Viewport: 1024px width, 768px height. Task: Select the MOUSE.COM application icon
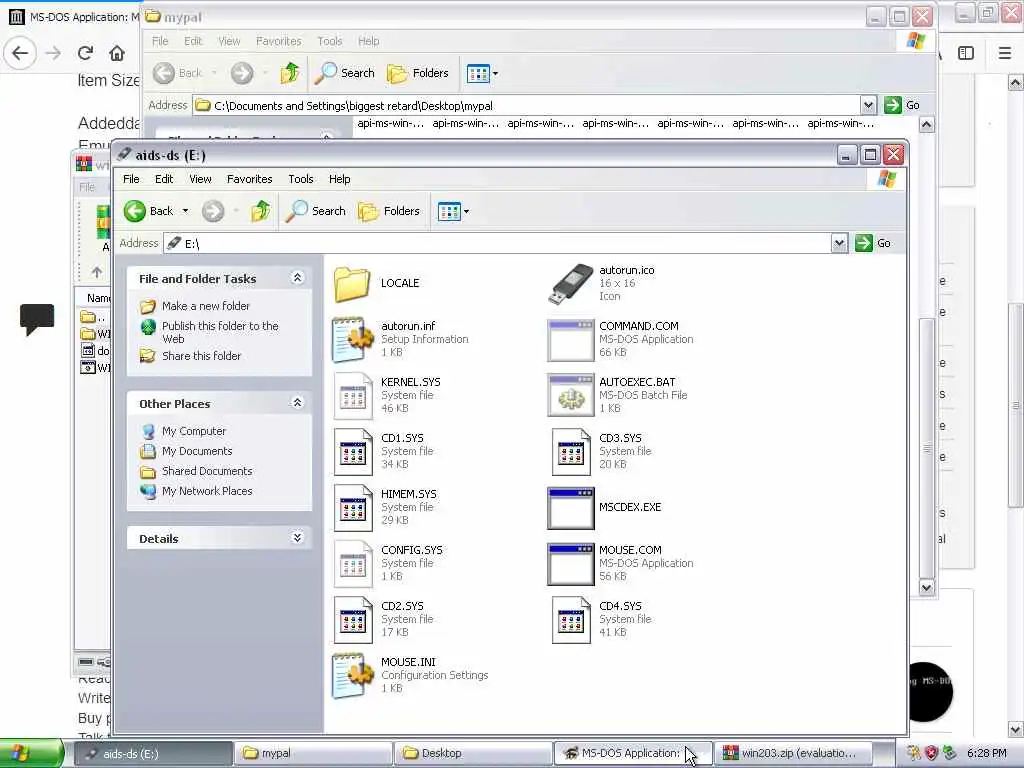coord(570,564)
